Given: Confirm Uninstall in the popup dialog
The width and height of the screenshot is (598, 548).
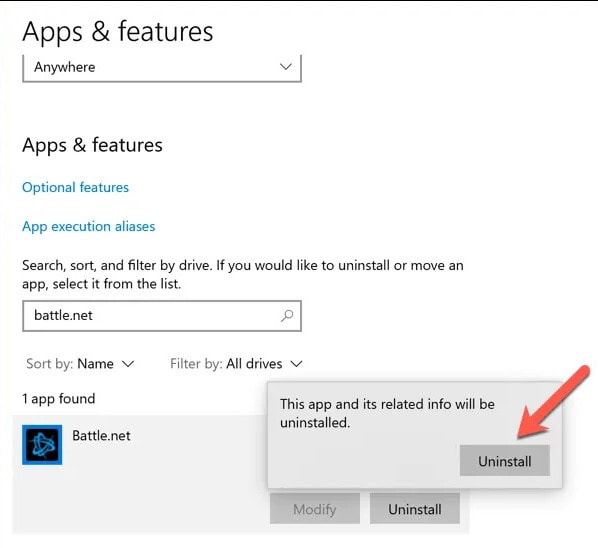Looking at the screenshot, I should tap(505, 461).
